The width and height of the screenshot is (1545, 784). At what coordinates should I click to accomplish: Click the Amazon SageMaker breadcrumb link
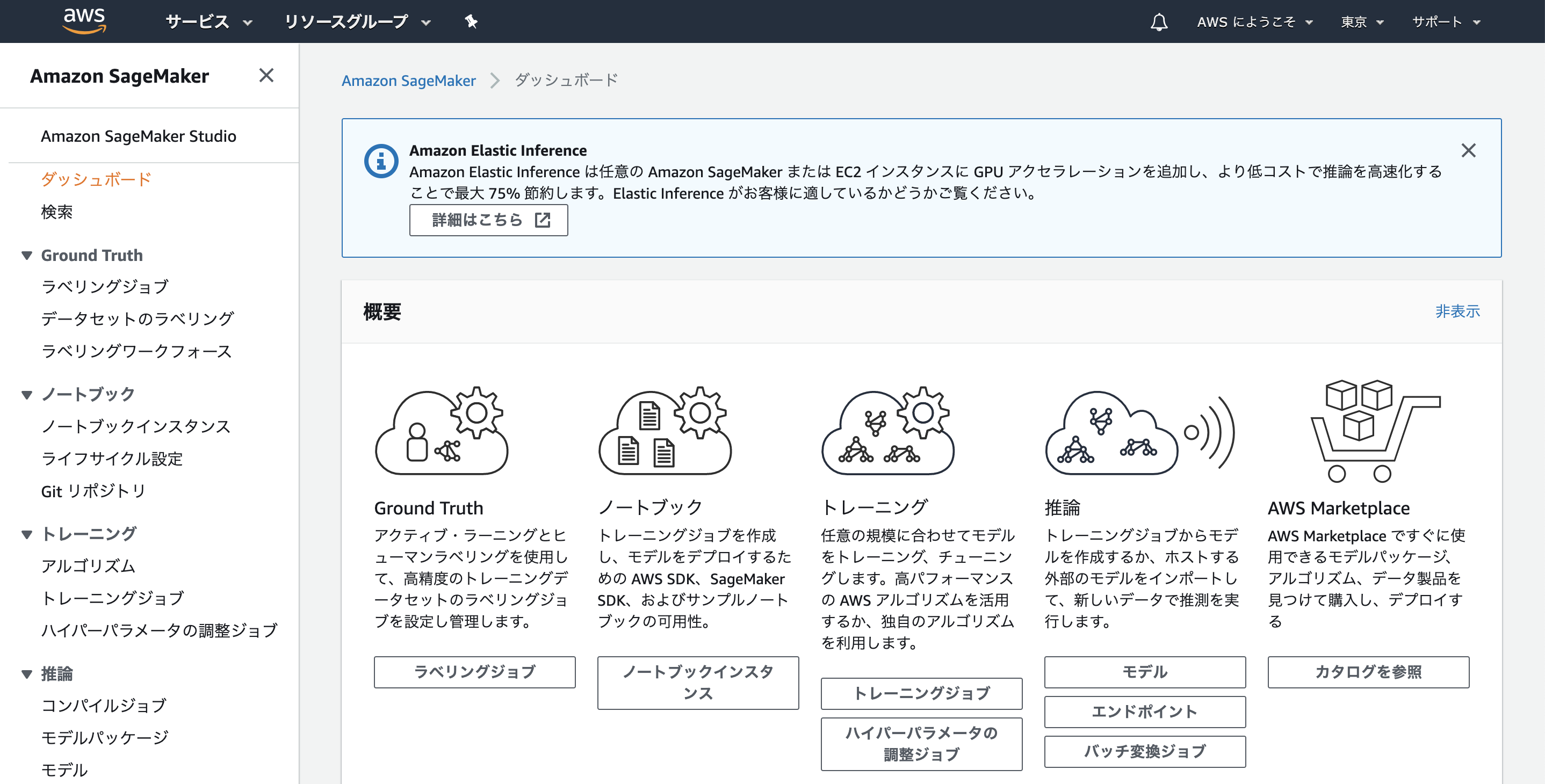[408, 81]
